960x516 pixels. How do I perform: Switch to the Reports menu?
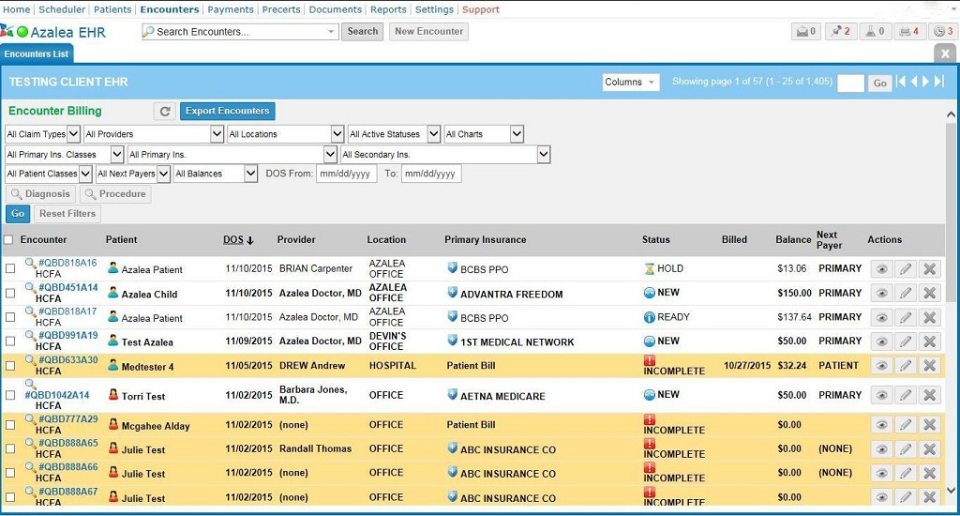click(388, 9)
